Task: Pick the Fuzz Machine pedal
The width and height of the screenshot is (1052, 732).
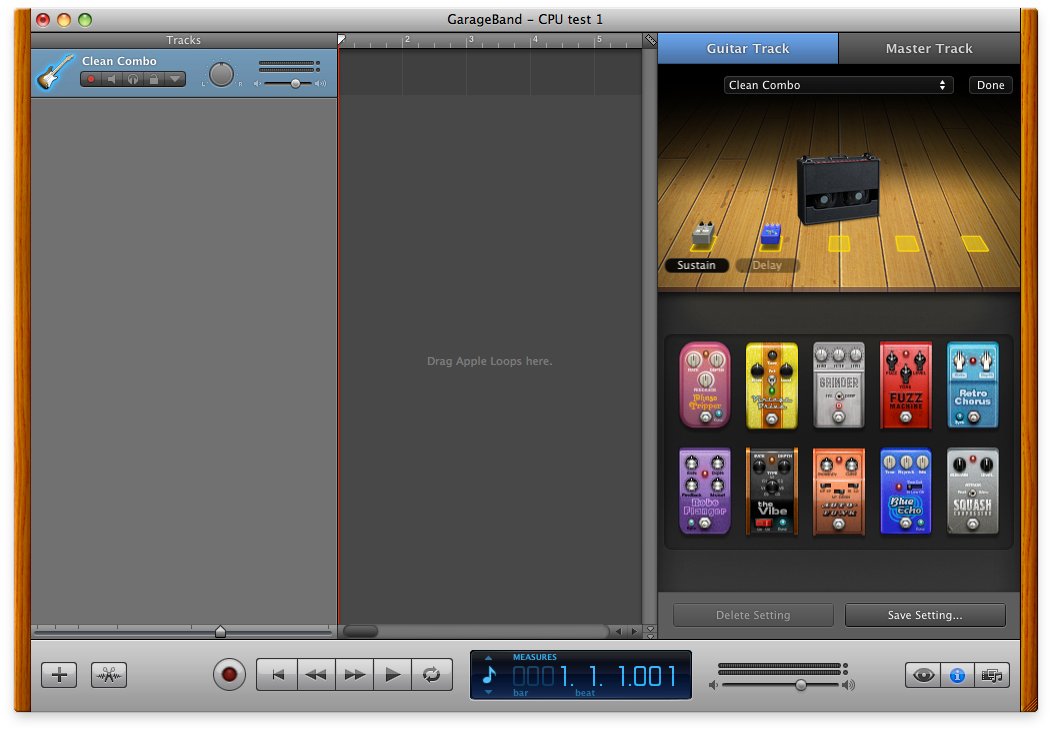Action: pyautogui.click(x=906, y=385)
